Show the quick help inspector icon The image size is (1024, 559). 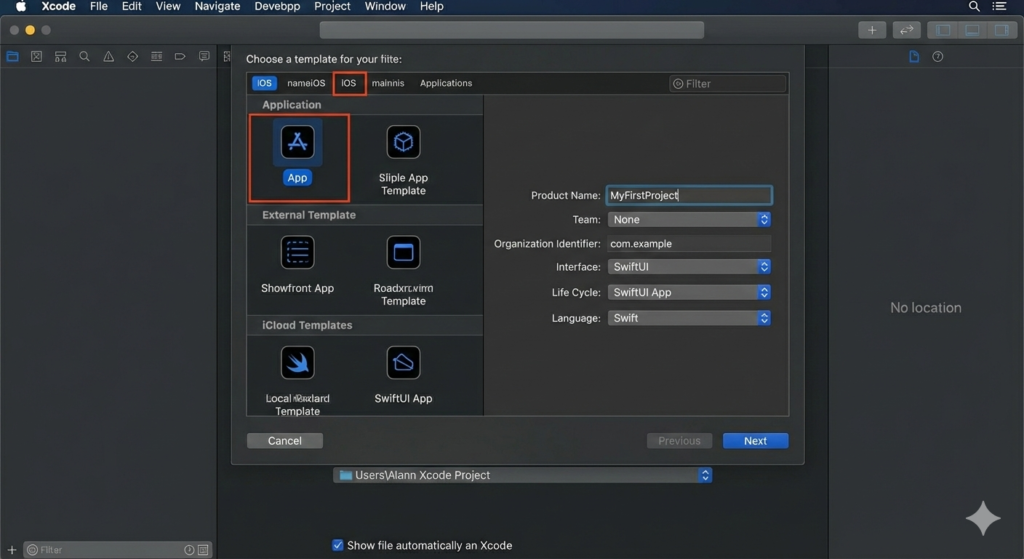(938, 56)
